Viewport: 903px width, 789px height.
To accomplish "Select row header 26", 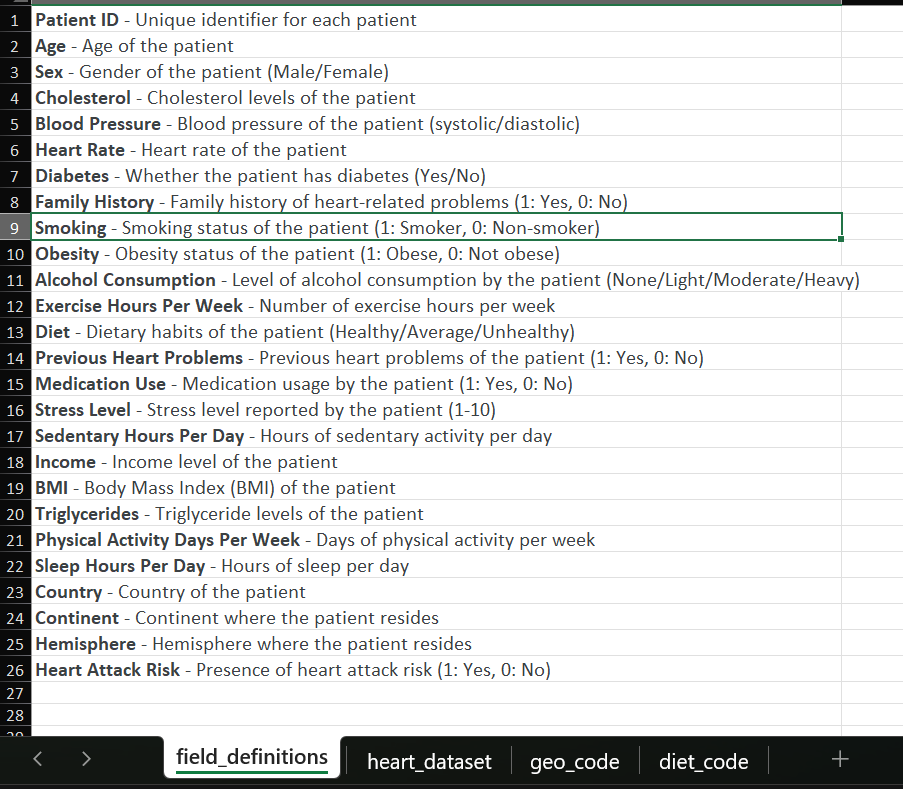I will coord(14,669).
